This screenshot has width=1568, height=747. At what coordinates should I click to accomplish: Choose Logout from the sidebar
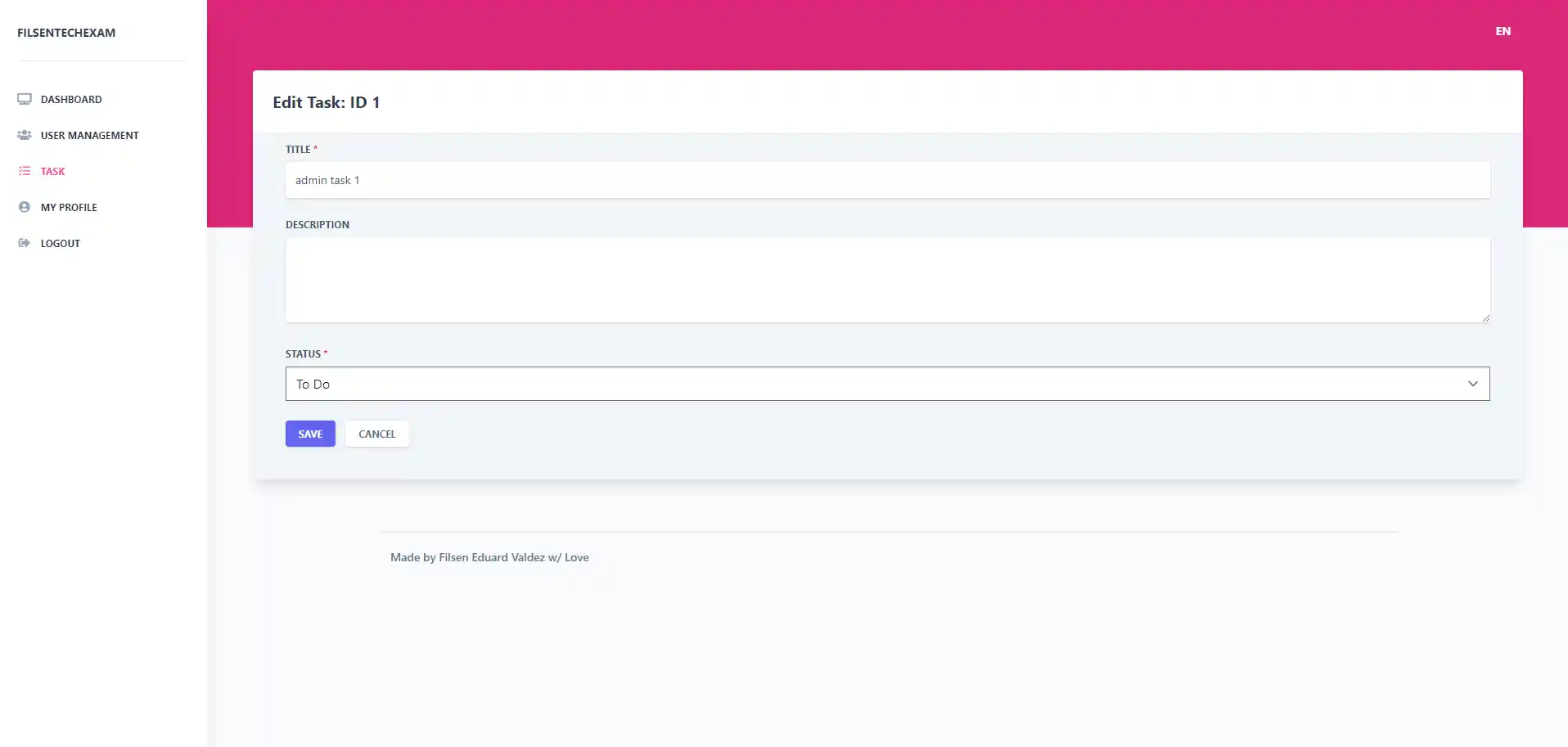(61, 243)
